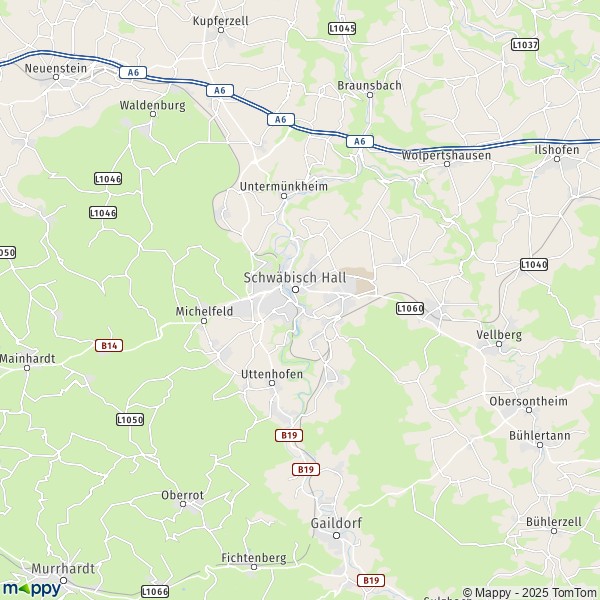Click the L1060 road shield
Image resolution: width=600 pixels, height=600 pixels.
(x=410, y=308)
